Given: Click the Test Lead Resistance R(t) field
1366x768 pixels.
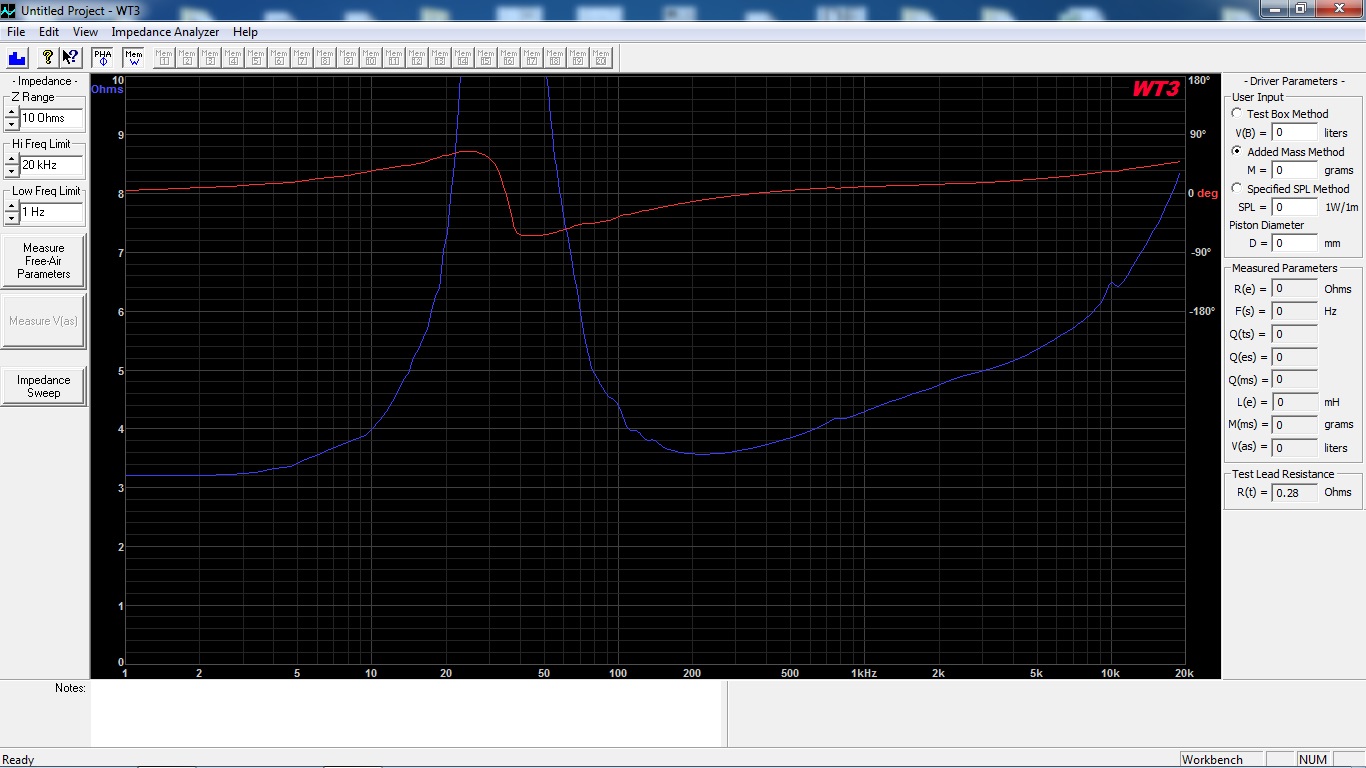Looking at the screenshot, I should tap(1295, 492).
